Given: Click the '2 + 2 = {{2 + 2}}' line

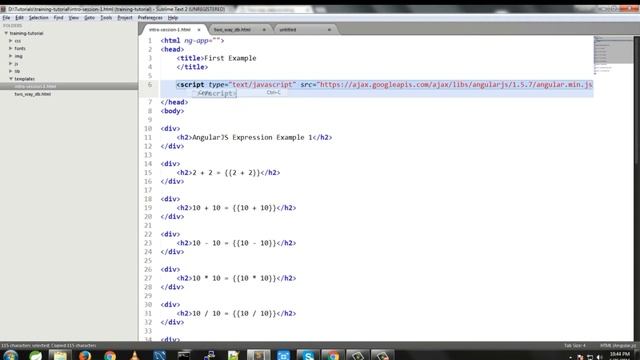Looking at the screenshot, I should point(228,173).
